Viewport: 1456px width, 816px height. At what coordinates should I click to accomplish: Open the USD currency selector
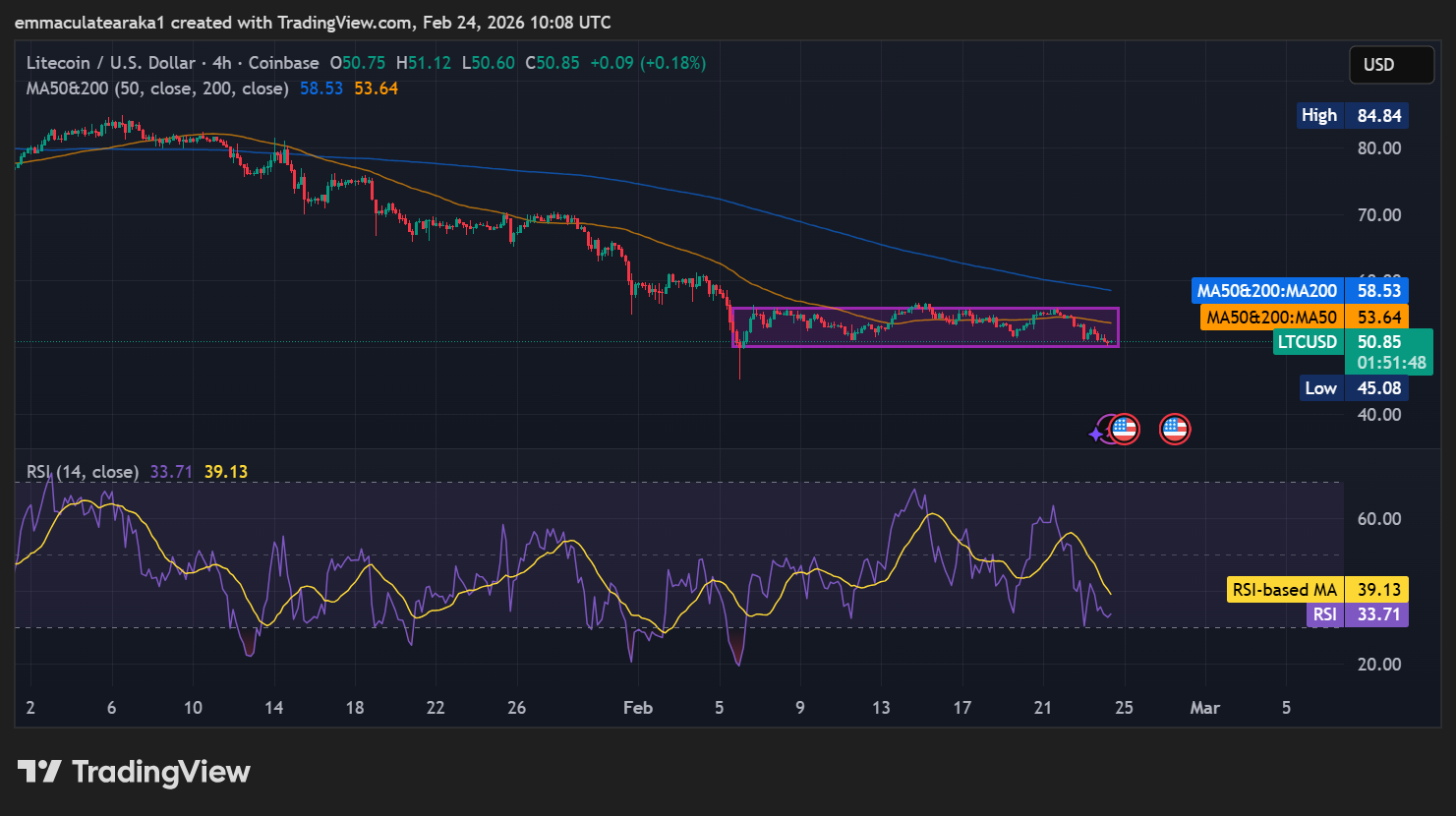[x=1390, y=65]
